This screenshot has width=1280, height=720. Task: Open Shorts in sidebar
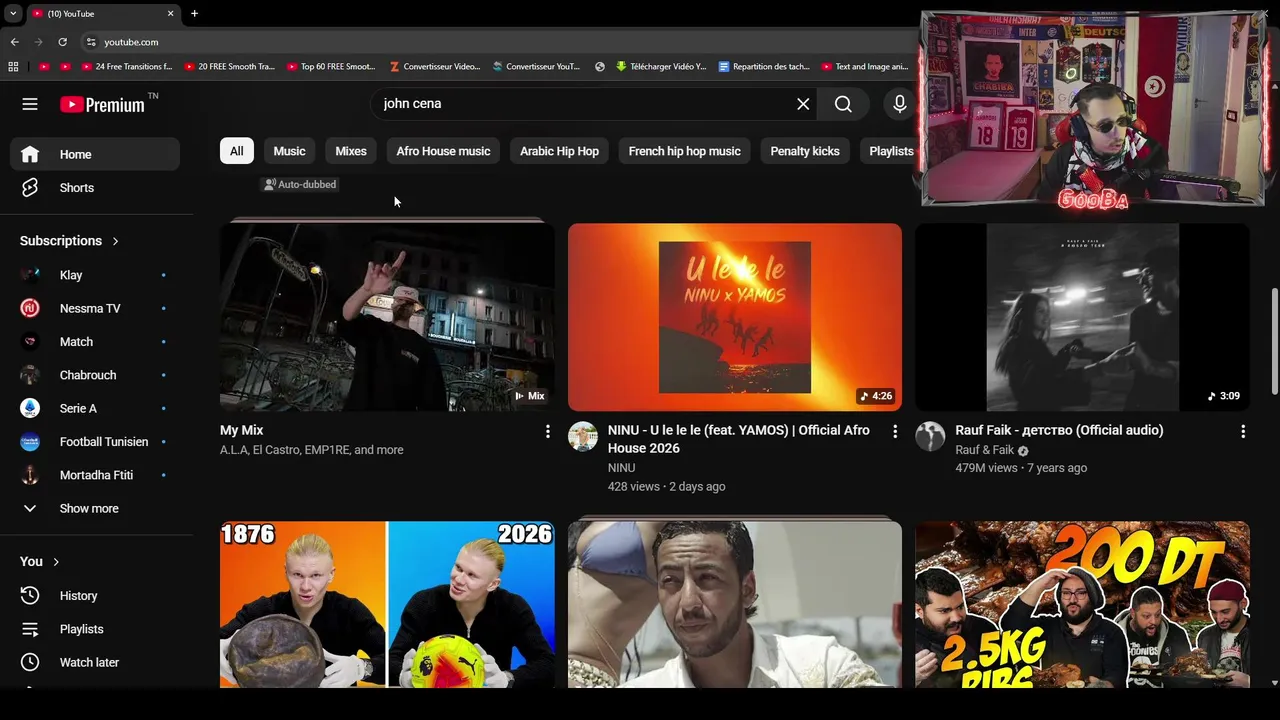[x=95, y=188]
